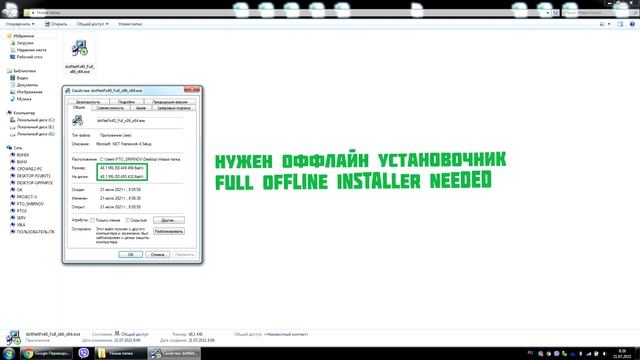Enable the Скрытый checkbox
Screen dimensions: 640x360
128,220
